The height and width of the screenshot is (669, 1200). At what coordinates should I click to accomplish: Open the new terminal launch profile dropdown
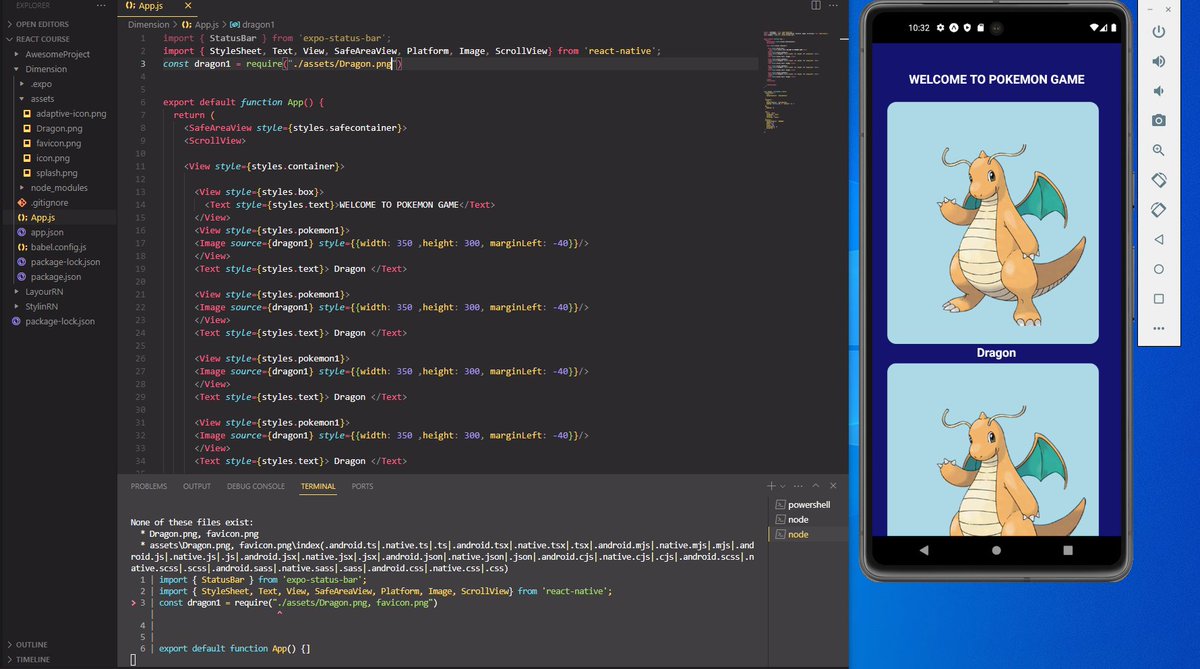coord(782,486)
